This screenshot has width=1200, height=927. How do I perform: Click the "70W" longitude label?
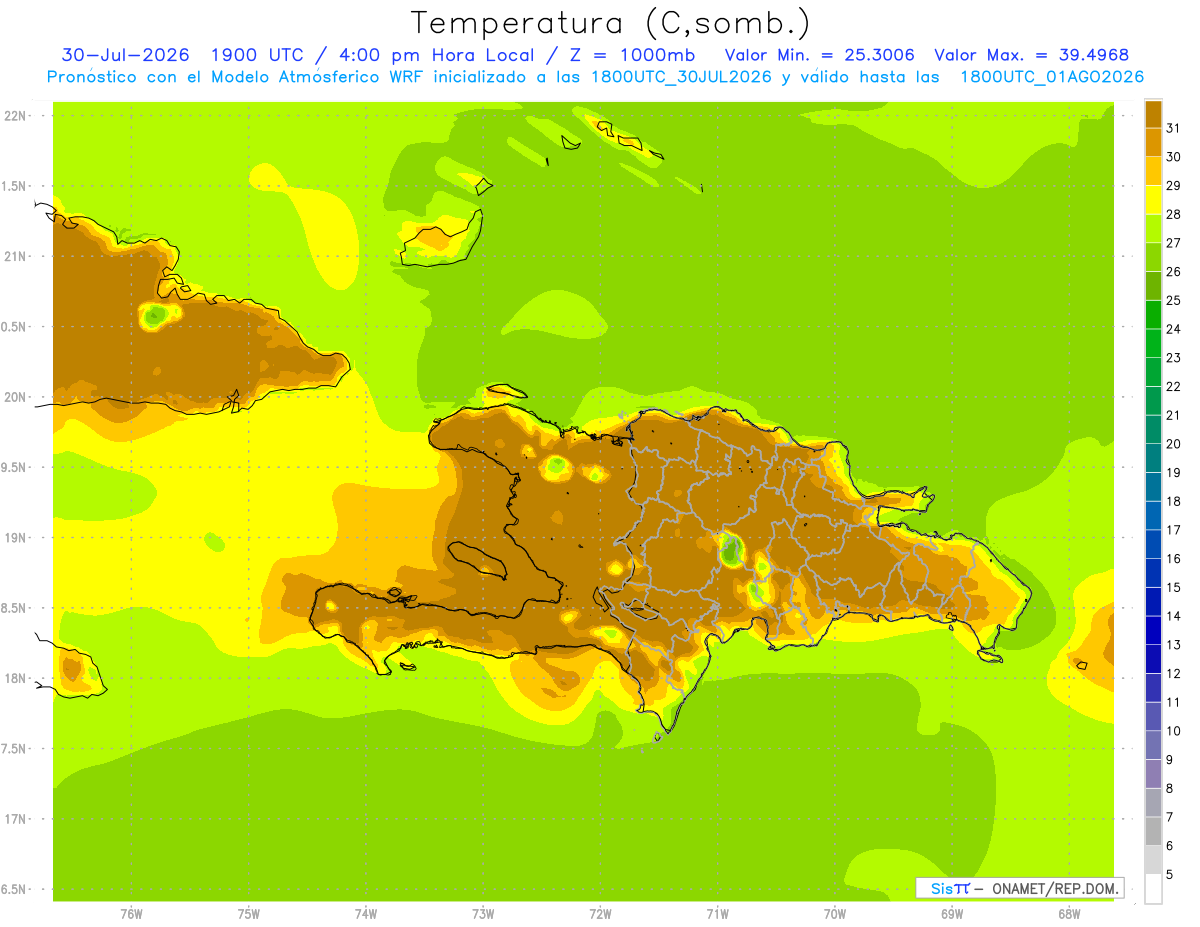tap(835, 913)
